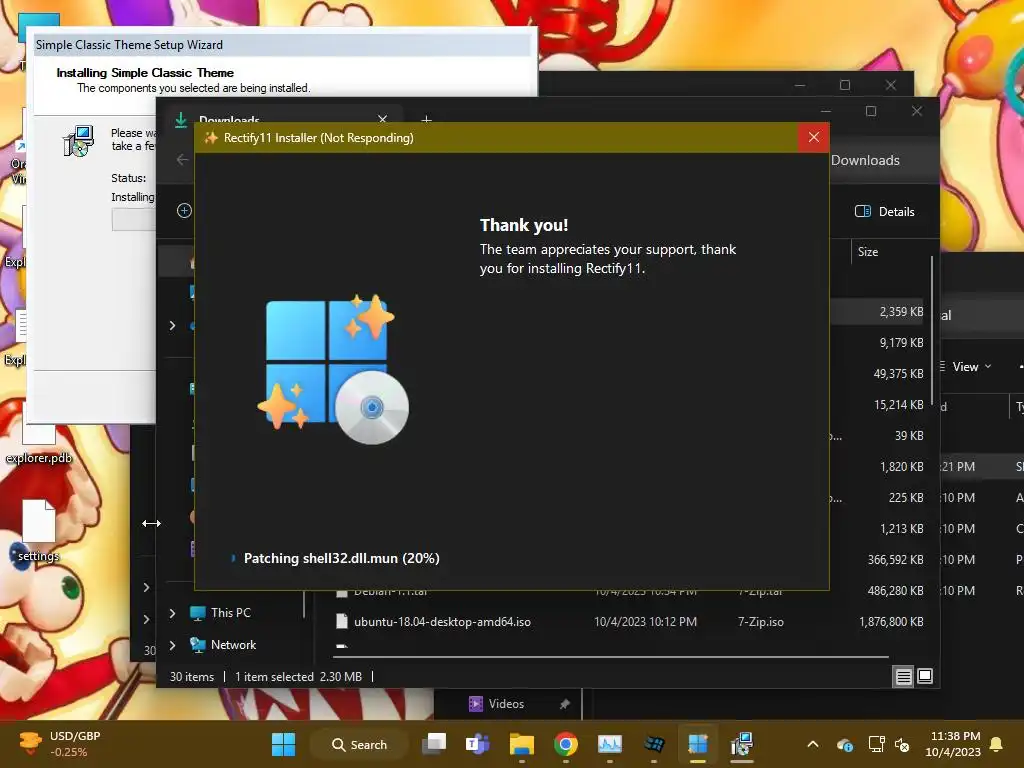The width and height of the screenshot is (1024, 768).
Task: Open the clock showing 11:38 PM
Action: point(953,744)
